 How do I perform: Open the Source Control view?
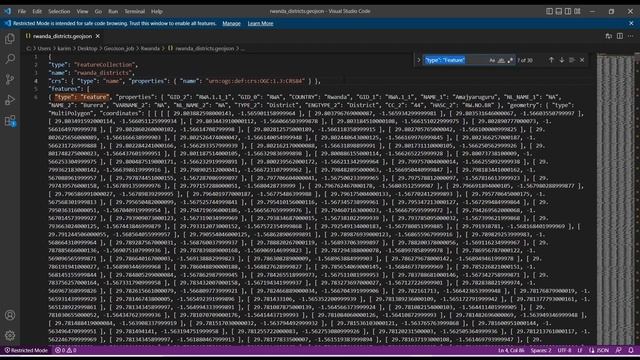pyautogui.click(x=10, y=79)
